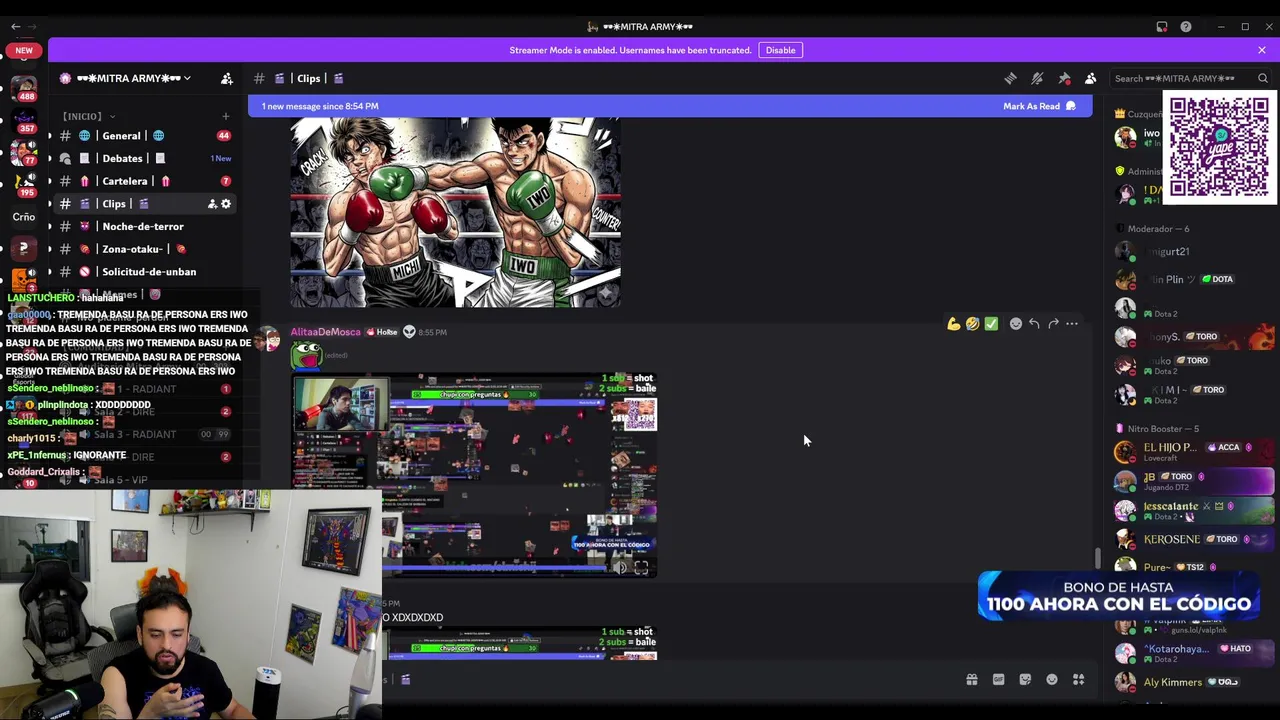React with the rolling laughing emoji
The height and width of the screenshot is (720, 1280).
tap(972, 324)
